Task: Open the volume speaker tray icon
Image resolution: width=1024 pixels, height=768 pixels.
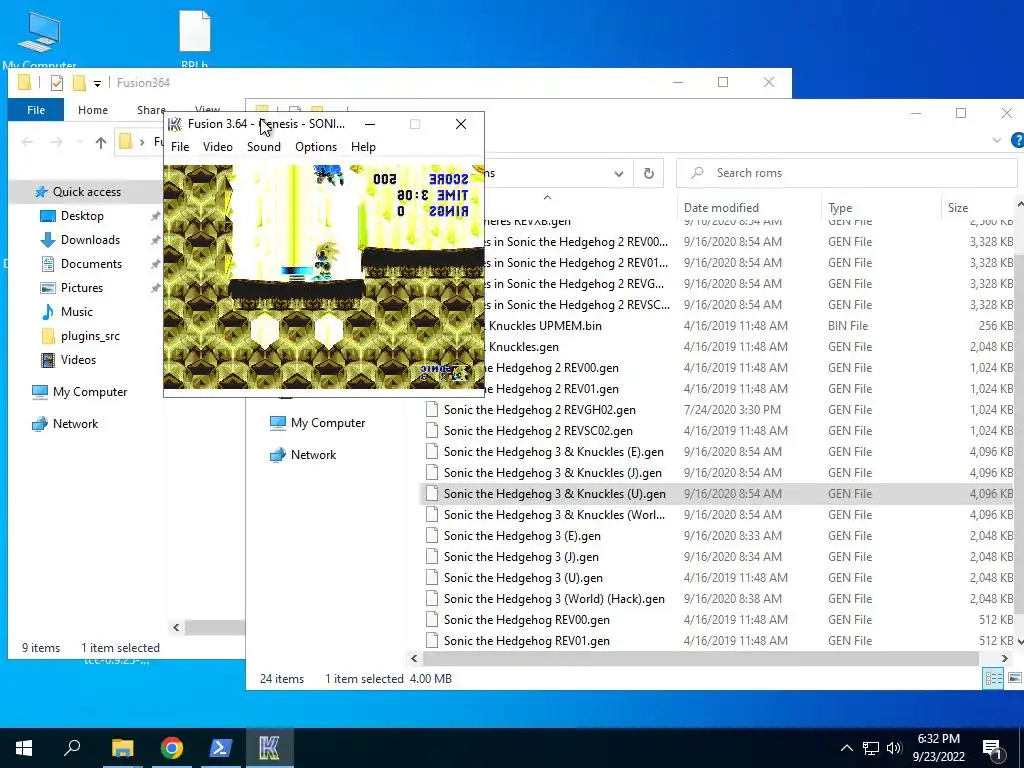Action: 894,748
